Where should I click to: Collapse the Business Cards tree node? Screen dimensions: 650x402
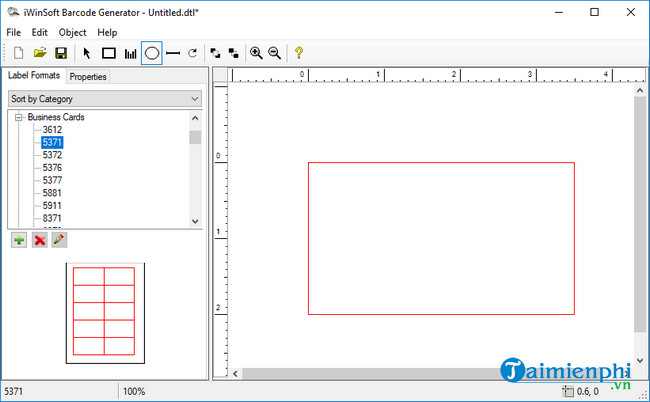coord(19,117)
